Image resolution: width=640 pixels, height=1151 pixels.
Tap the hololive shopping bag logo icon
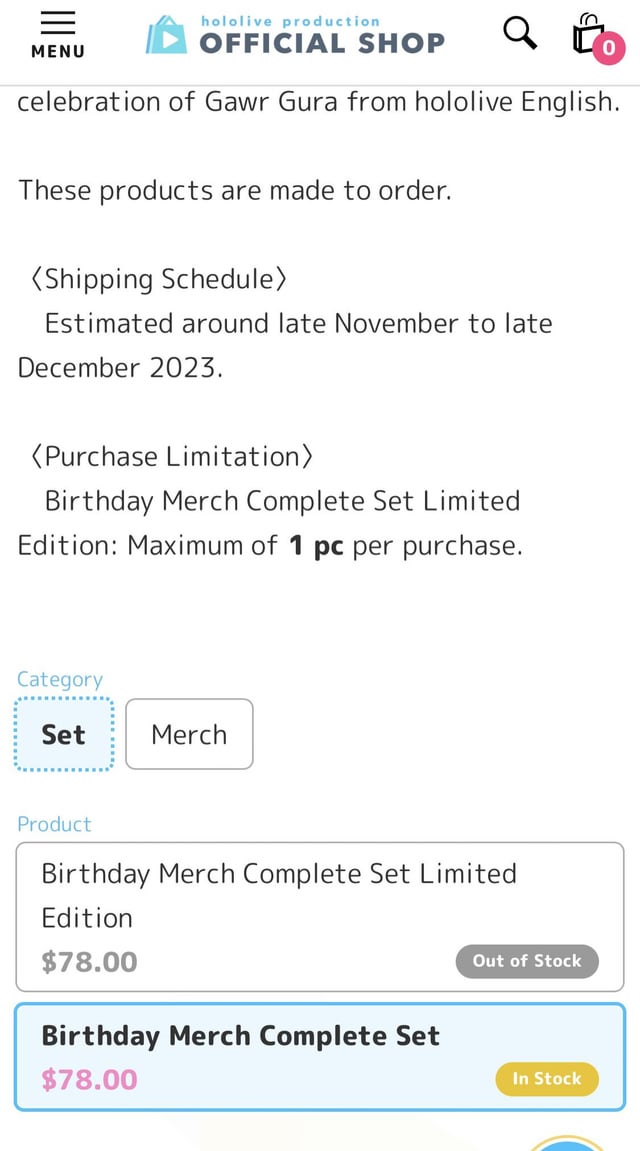[x=166, y=35]
